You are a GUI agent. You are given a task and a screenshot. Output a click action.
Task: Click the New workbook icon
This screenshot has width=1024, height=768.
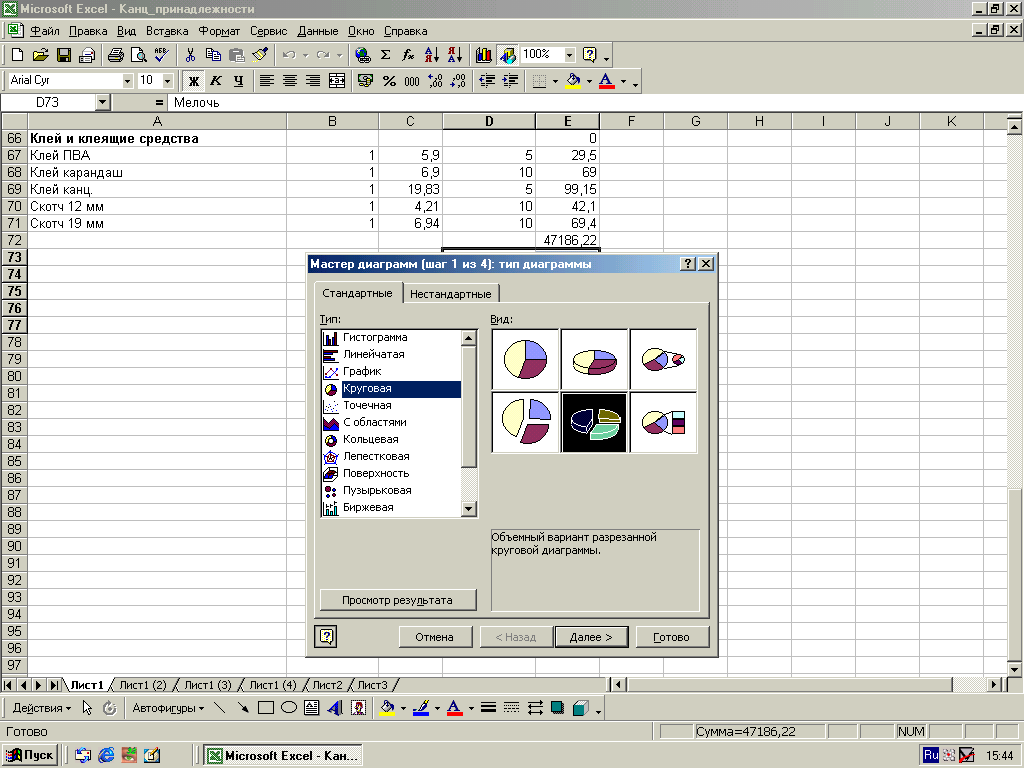tap(18, 55)
